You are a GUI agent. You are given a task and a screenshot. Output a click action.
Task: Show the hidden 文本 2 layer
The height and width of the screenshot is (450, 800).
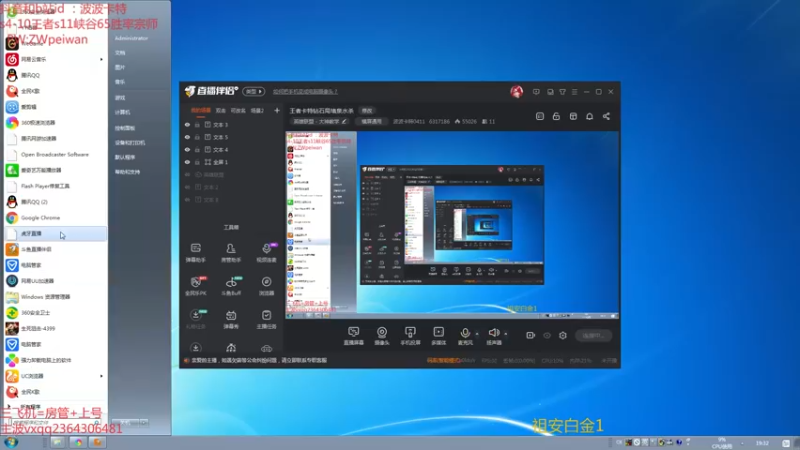pyautogui.click(x=187, y=187)
